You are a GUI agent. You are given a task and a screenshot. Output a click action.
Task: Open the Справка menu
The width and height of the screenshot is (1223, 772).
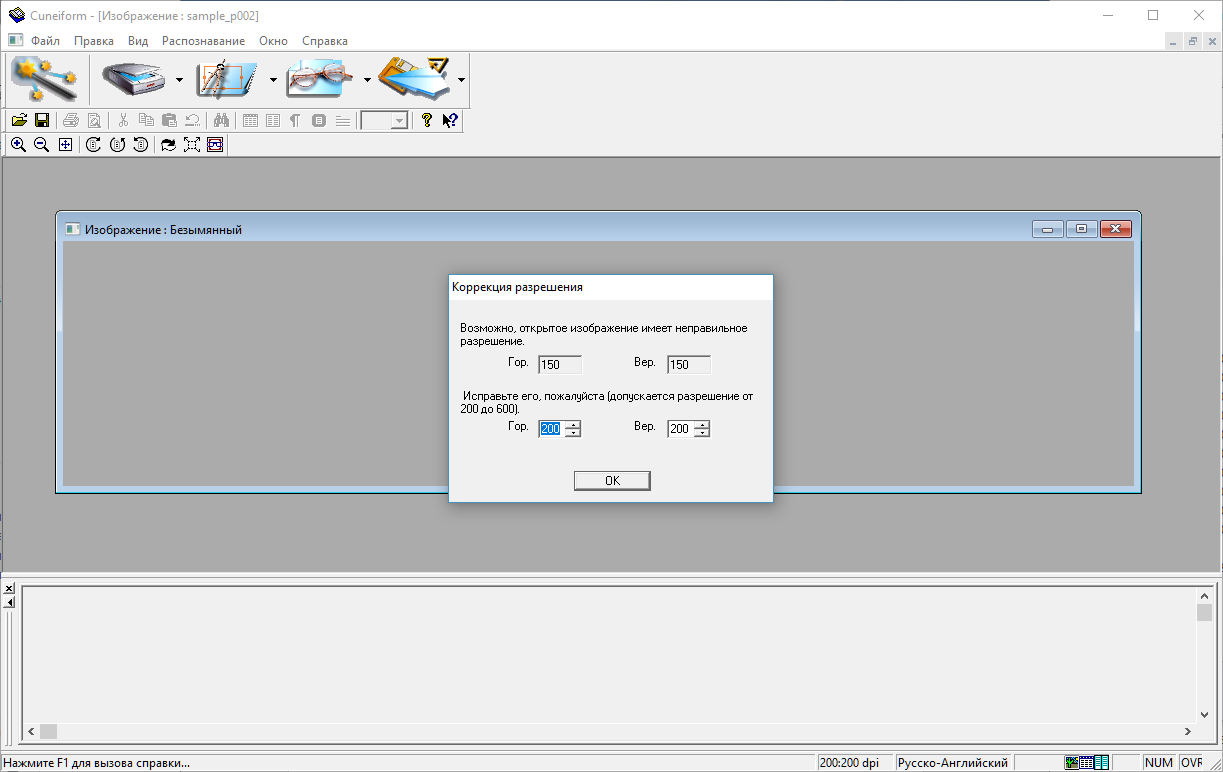(325, 41)
